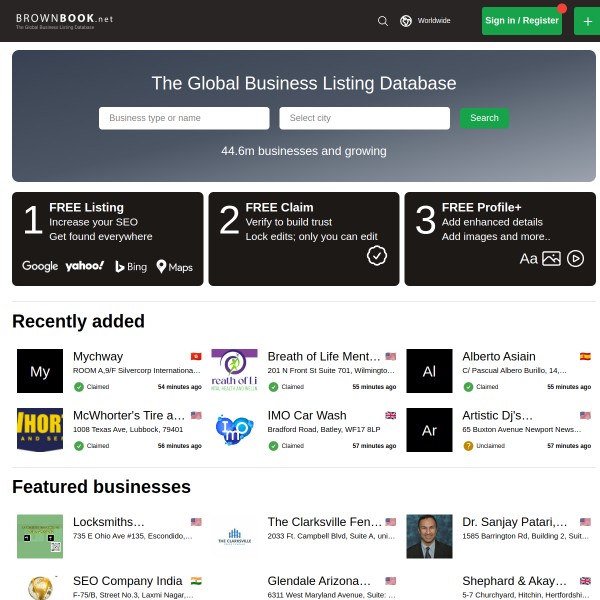Click the play video icon in Profile+ card
Screen dimensions: 600x600
575,259
